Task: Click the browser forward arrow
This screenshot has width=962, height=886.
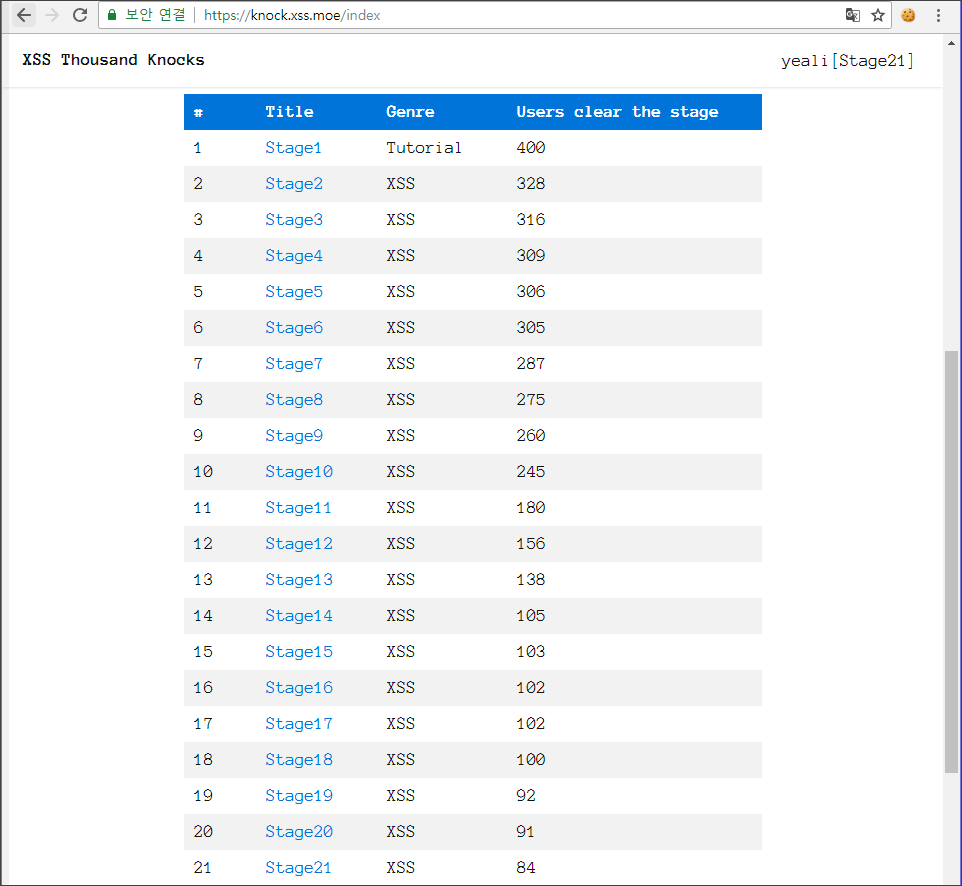Action: [x=52, y=15]
